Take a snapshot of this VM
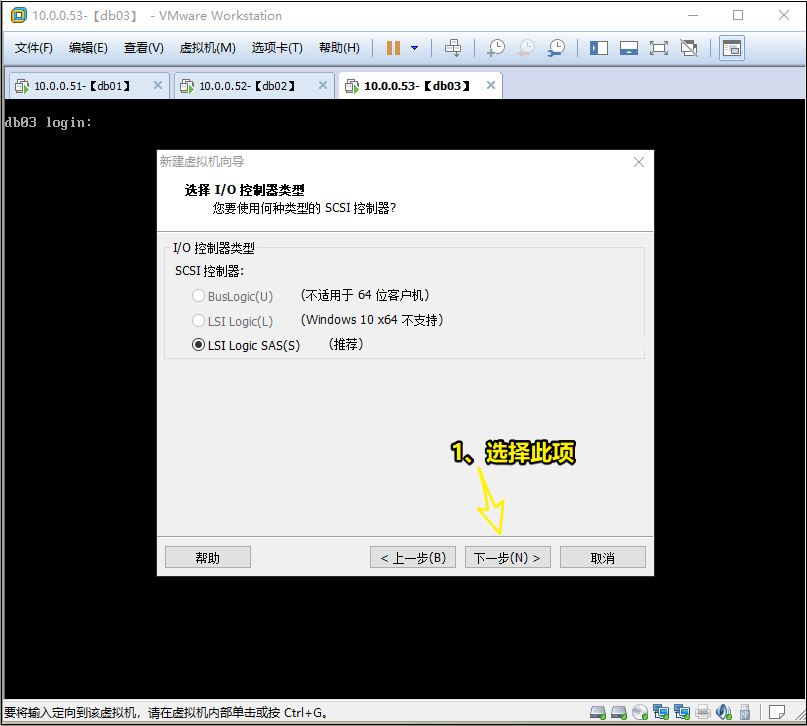Screen dimensions: 807x726 pos(496,48)
